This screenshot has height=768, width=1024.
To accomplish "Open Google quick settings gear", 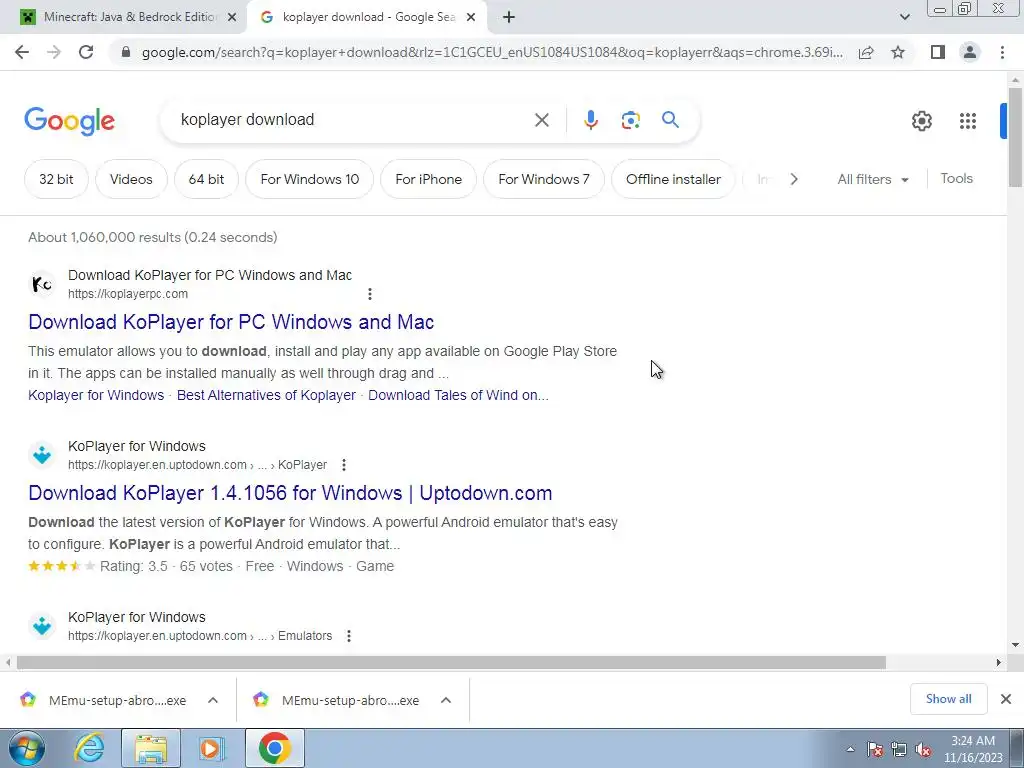I will click(921, 121).
